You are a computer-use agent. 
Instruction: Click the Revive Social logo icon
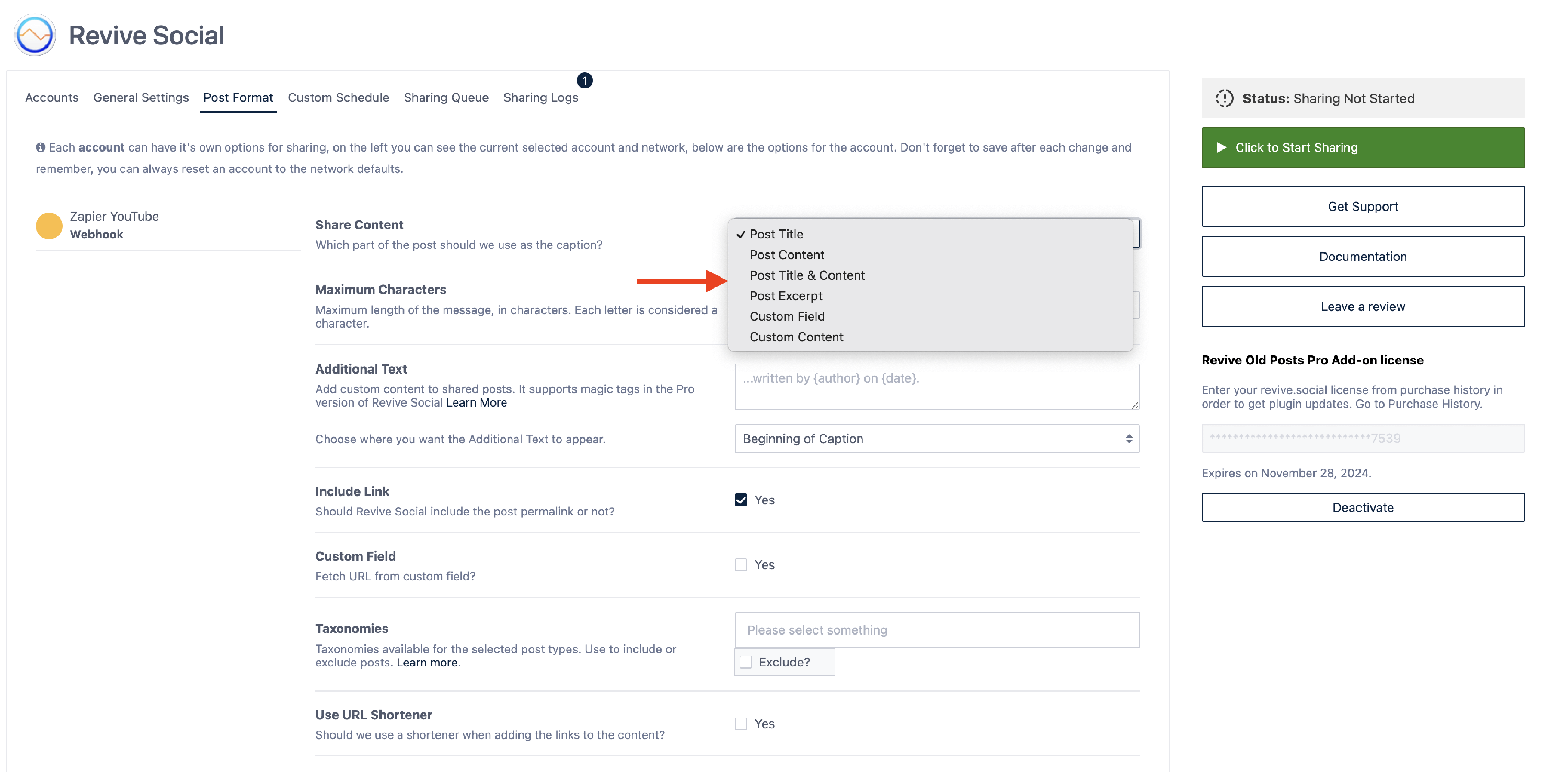coord(34,36)
